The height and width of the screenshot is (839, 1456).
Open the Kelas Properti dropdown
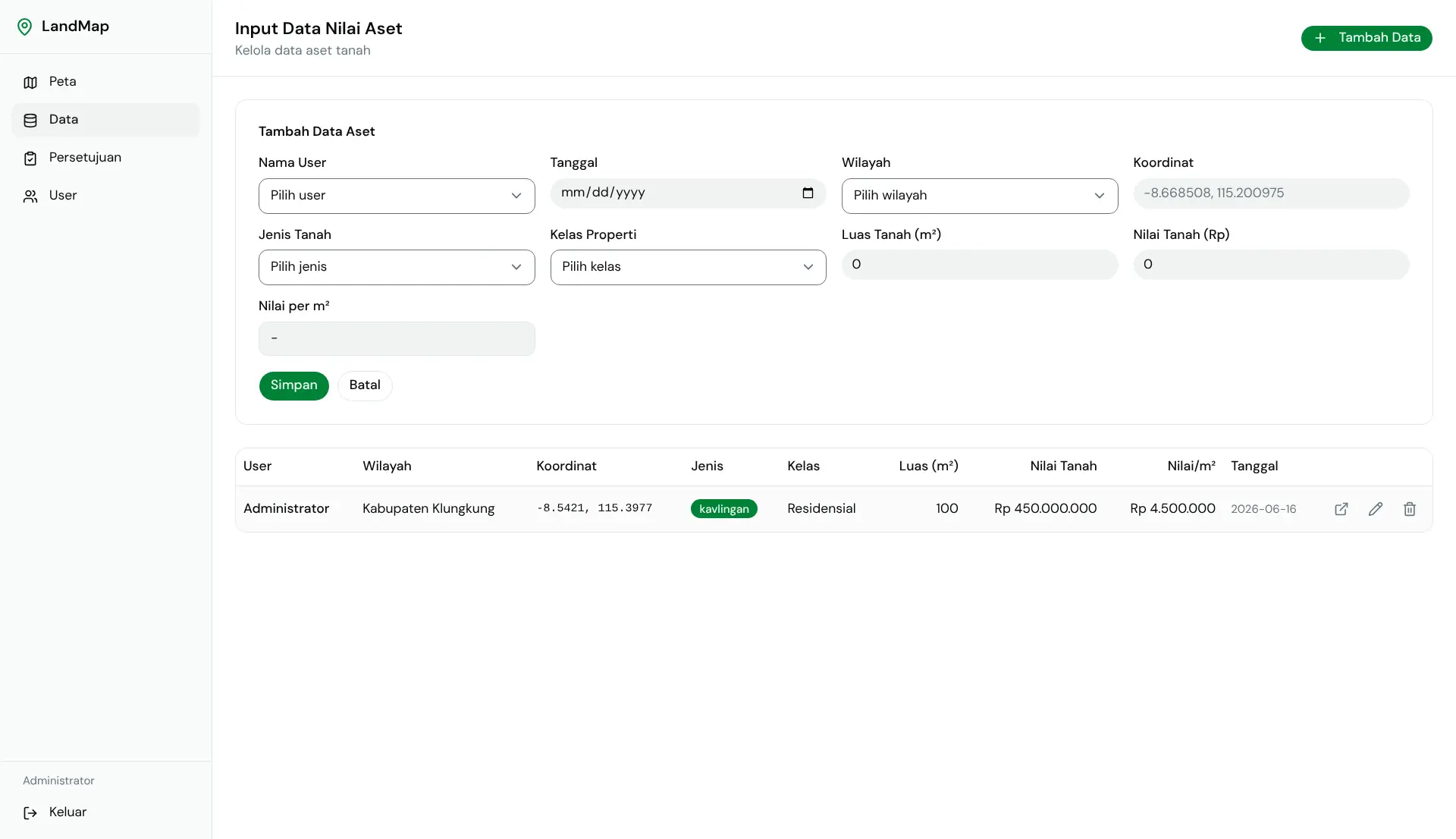(x=688, y=267)
